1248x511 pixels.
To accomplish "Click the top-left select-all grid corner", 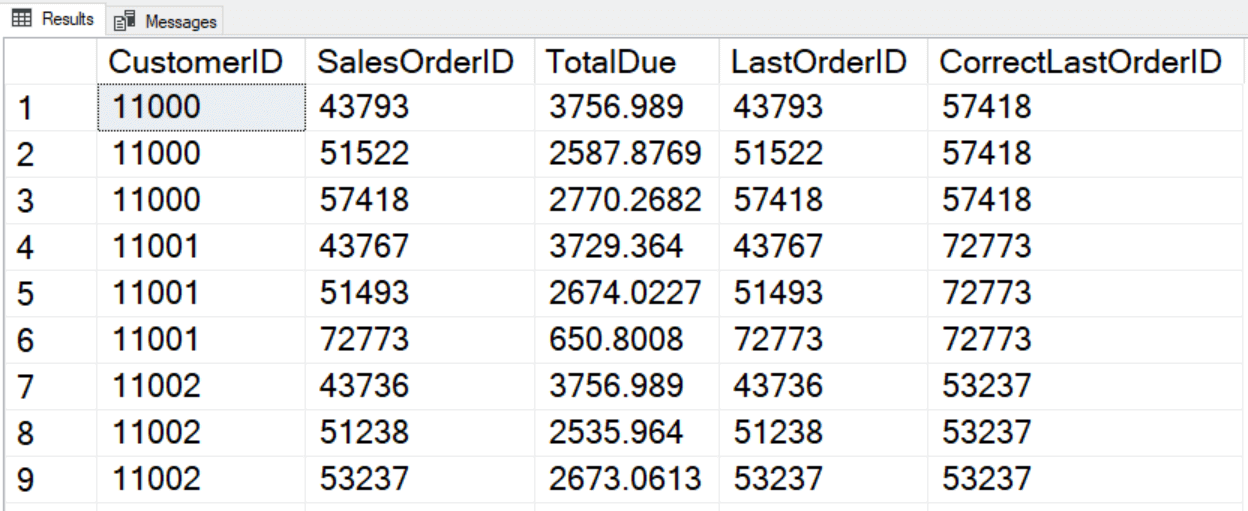I will (x=50, y=62).
